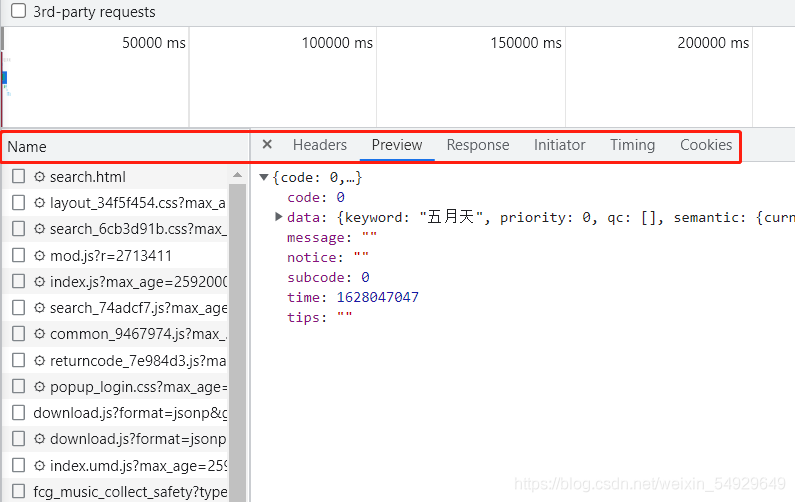Tick the checkbox for layout_34f5f454.css
Image resolution: width=795 pixels, height=502 pixels.
pos(18,203)
